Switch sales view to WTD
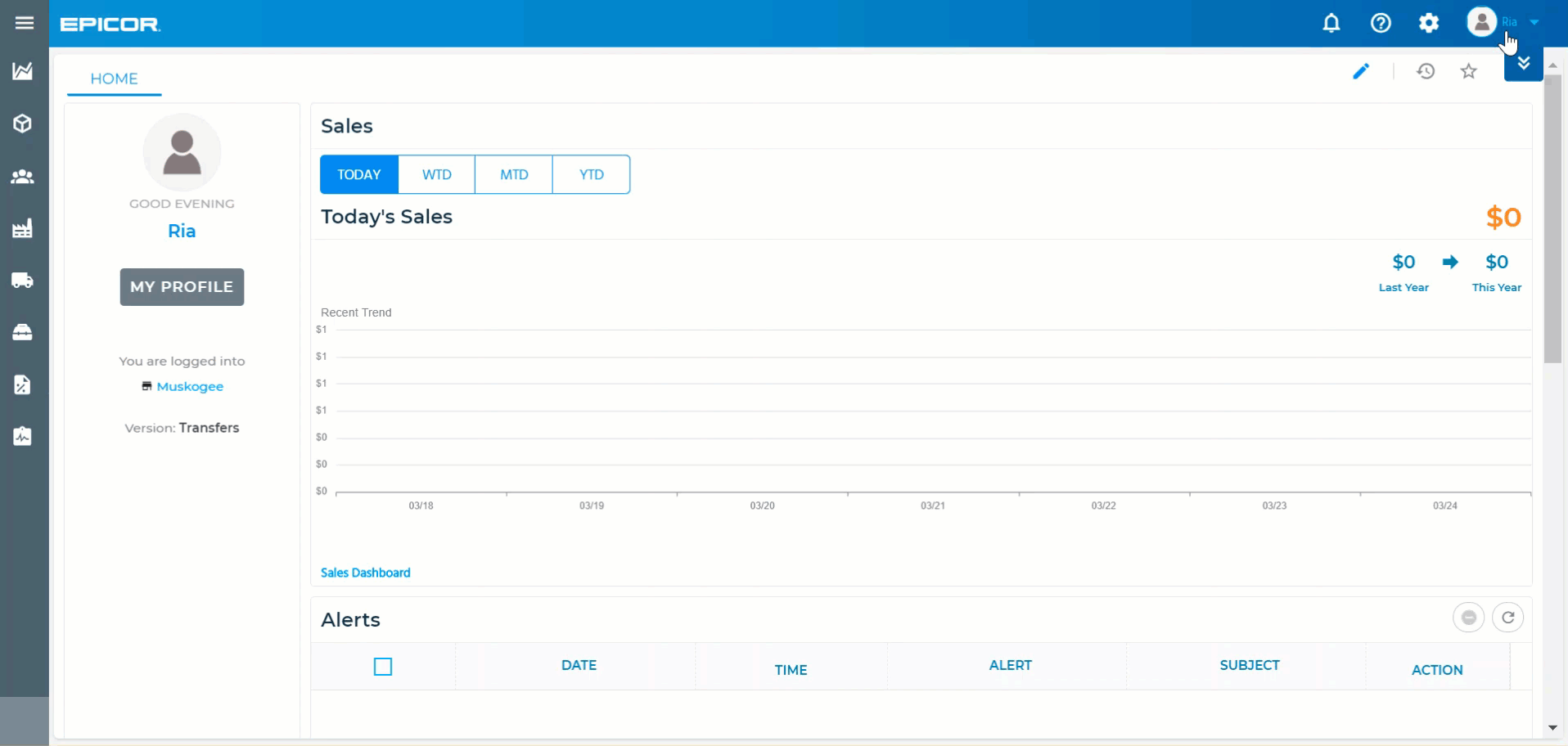 [436, 174]
